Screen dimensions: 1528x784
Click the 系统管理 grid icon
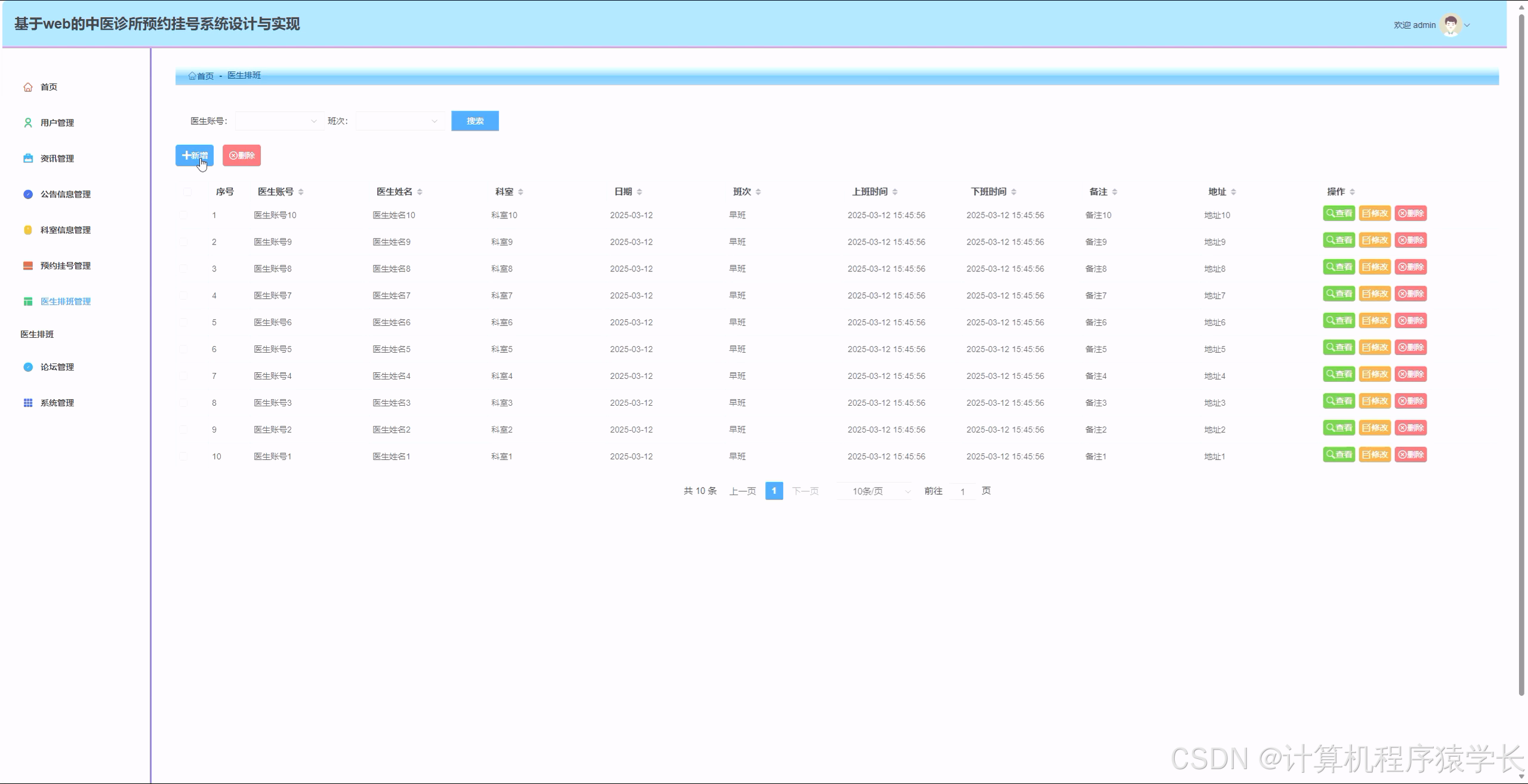28,403
